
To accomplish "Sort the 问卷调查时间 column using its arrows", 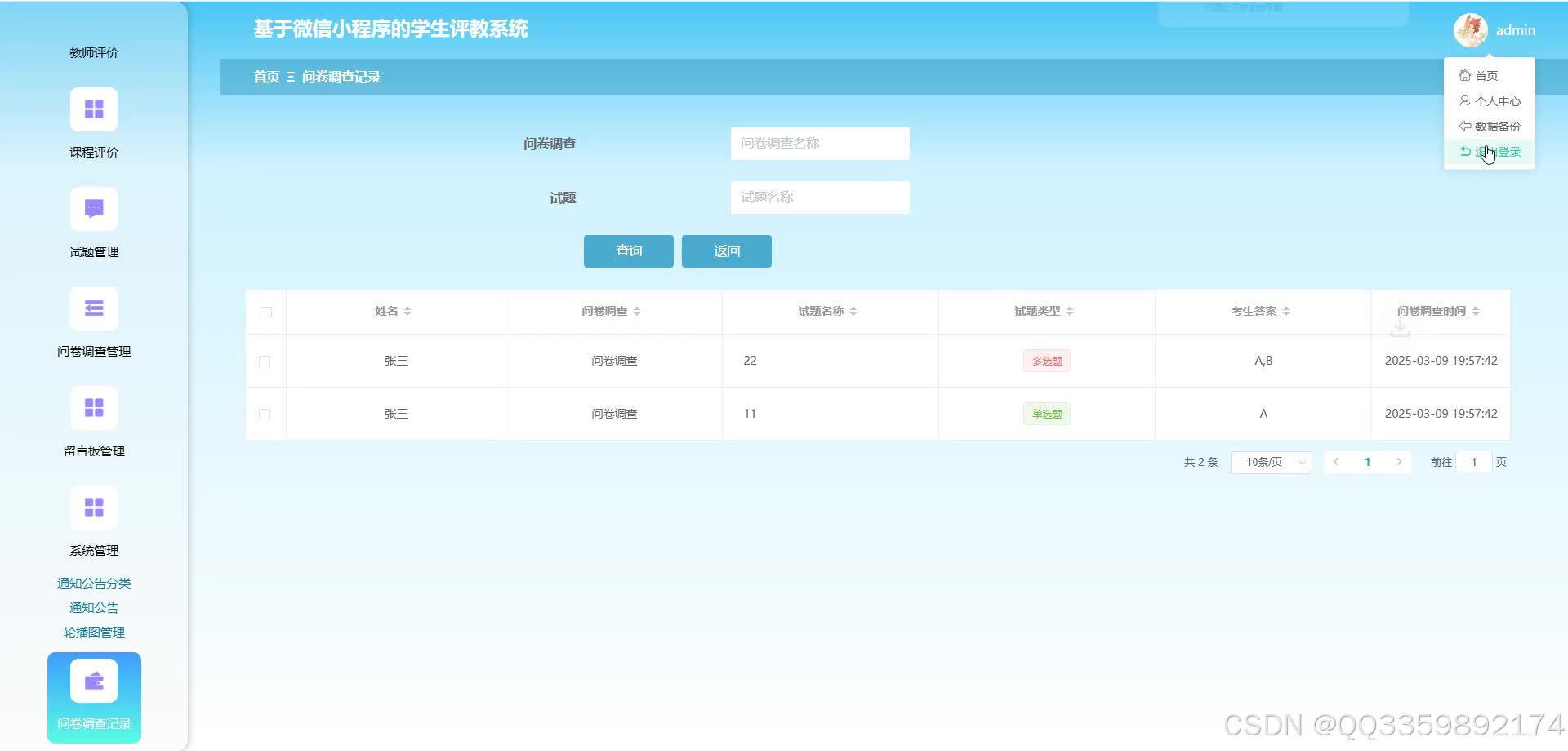I will pos(1475,311).
